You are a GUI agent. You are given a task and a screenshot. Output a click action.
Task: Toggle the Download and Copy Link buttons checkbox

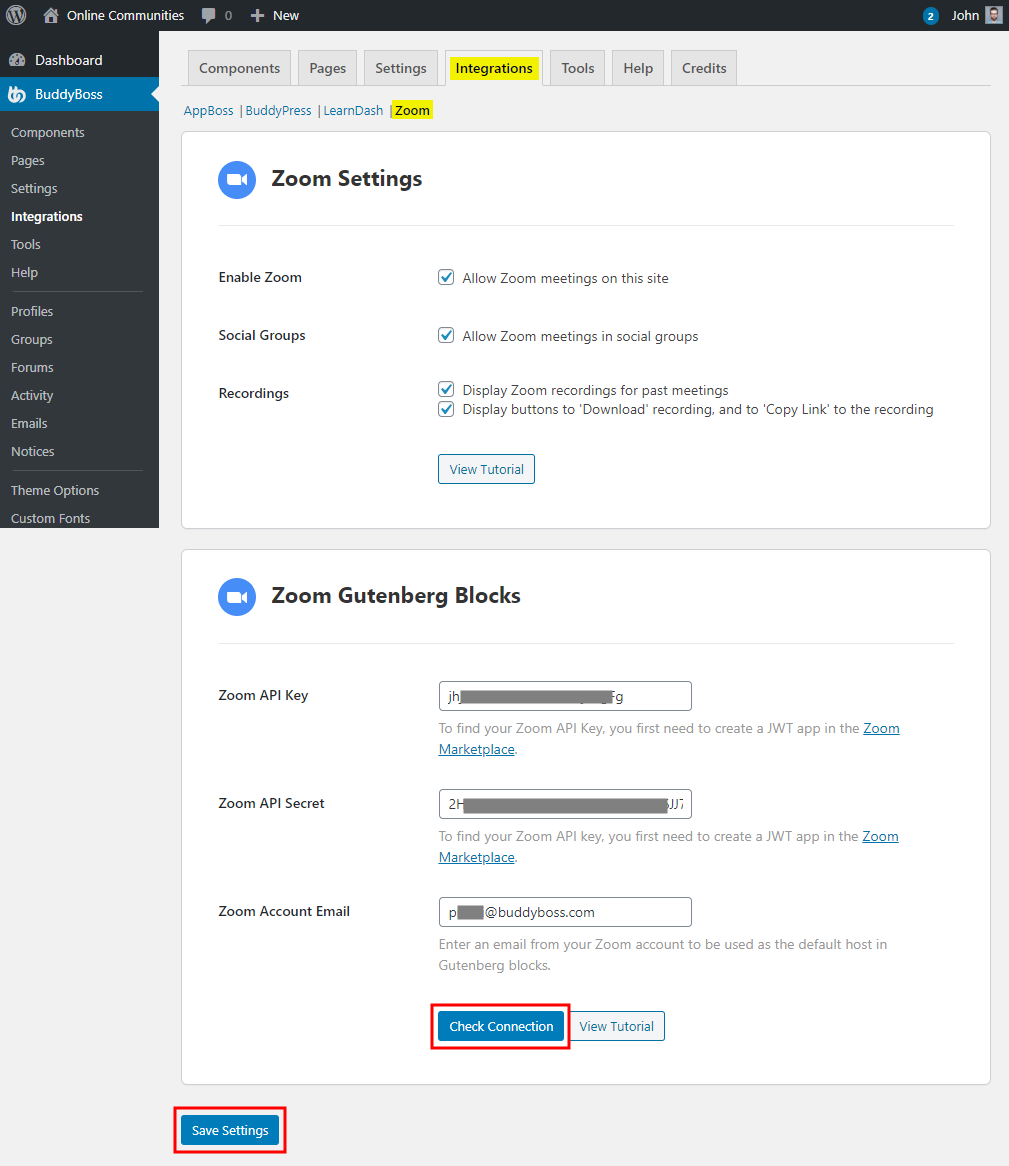click(x=447, y=409)
